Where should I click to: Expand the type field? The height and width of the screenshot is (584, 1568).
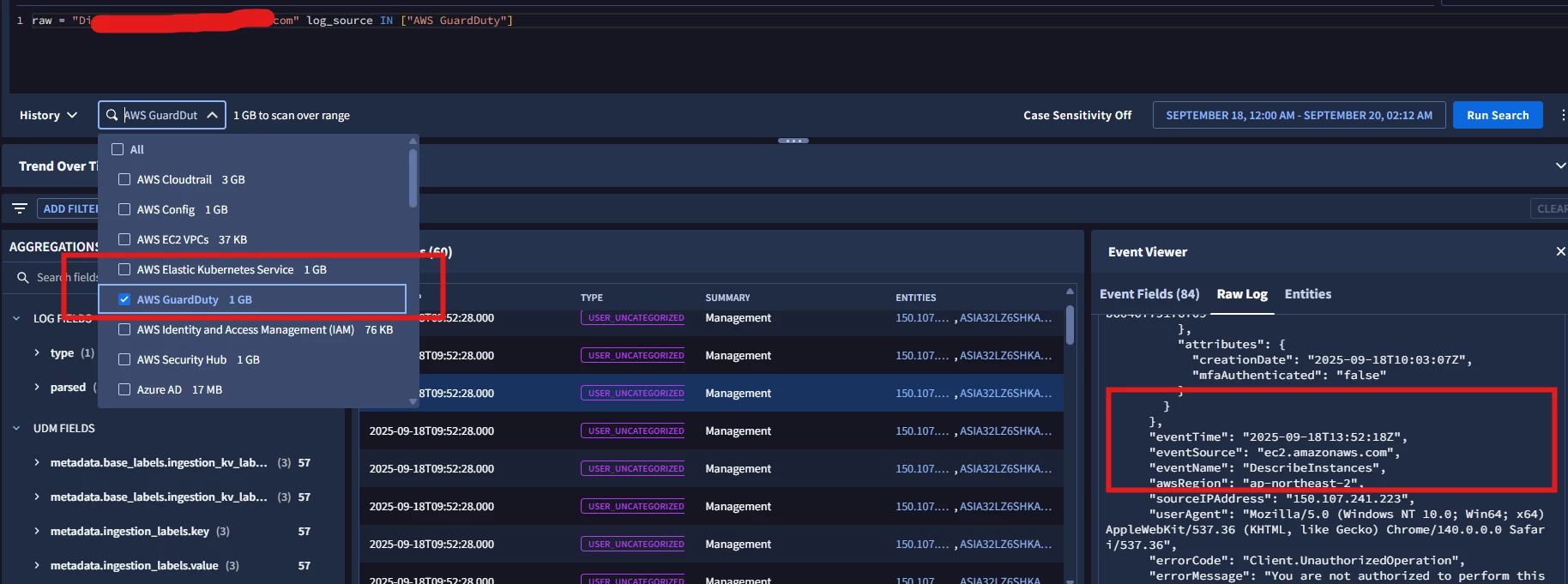click(x=36, y=352)
